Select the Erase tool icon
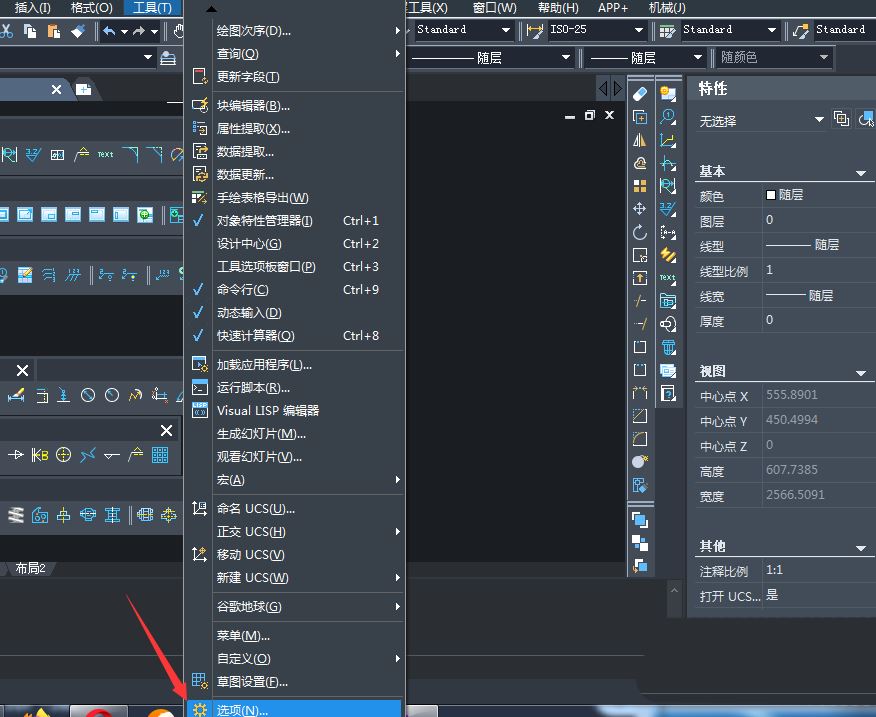Screen dimensions: 876x717 640,94
